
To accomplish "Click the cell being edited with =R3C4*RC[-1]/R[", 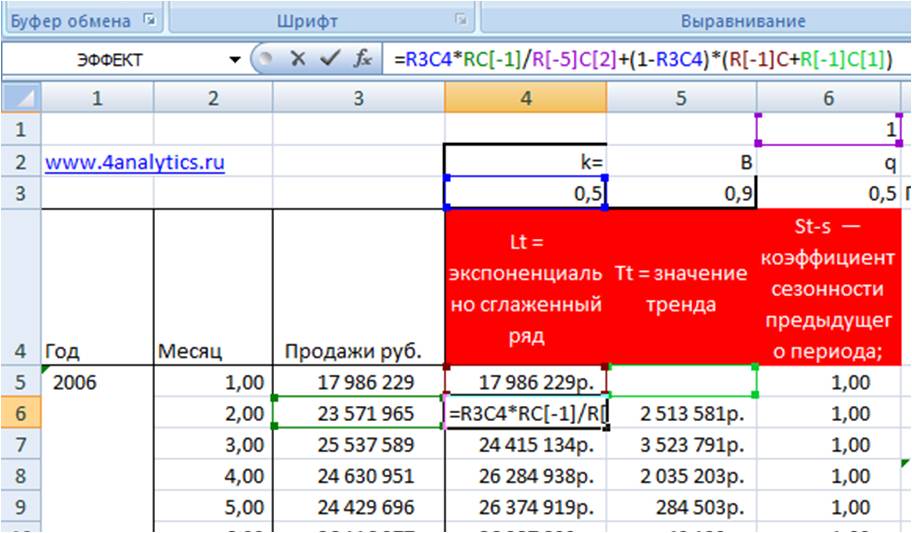I will (x=526, y=413).
